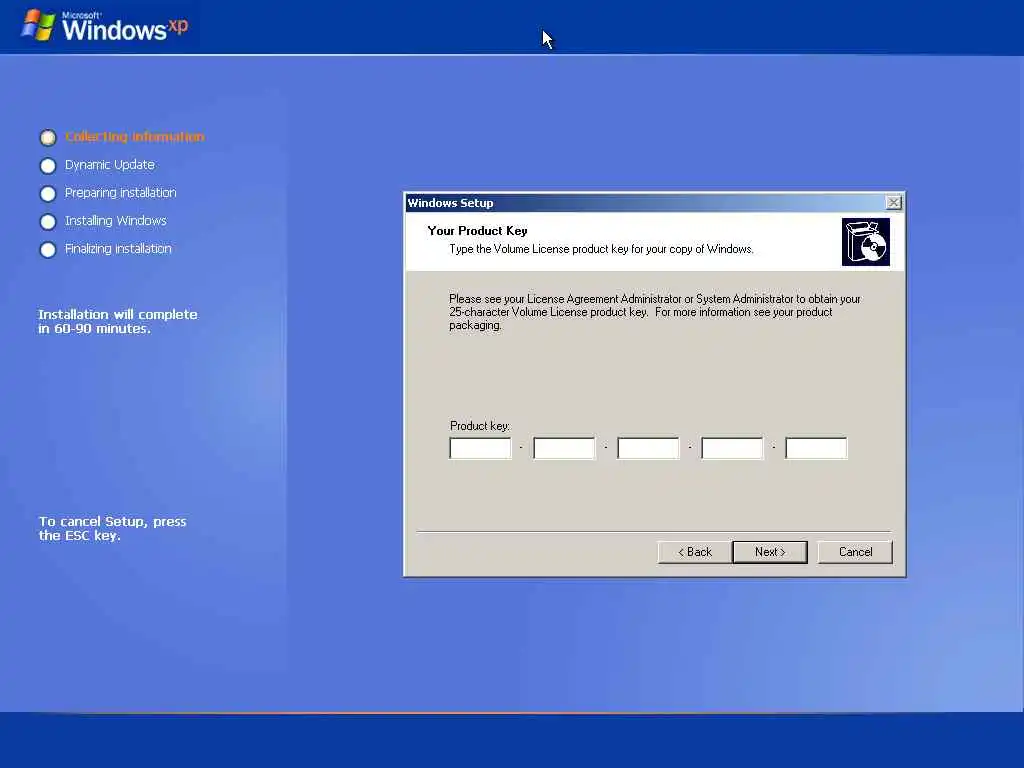Focus the fourth product key field

[x=732, y=448]
